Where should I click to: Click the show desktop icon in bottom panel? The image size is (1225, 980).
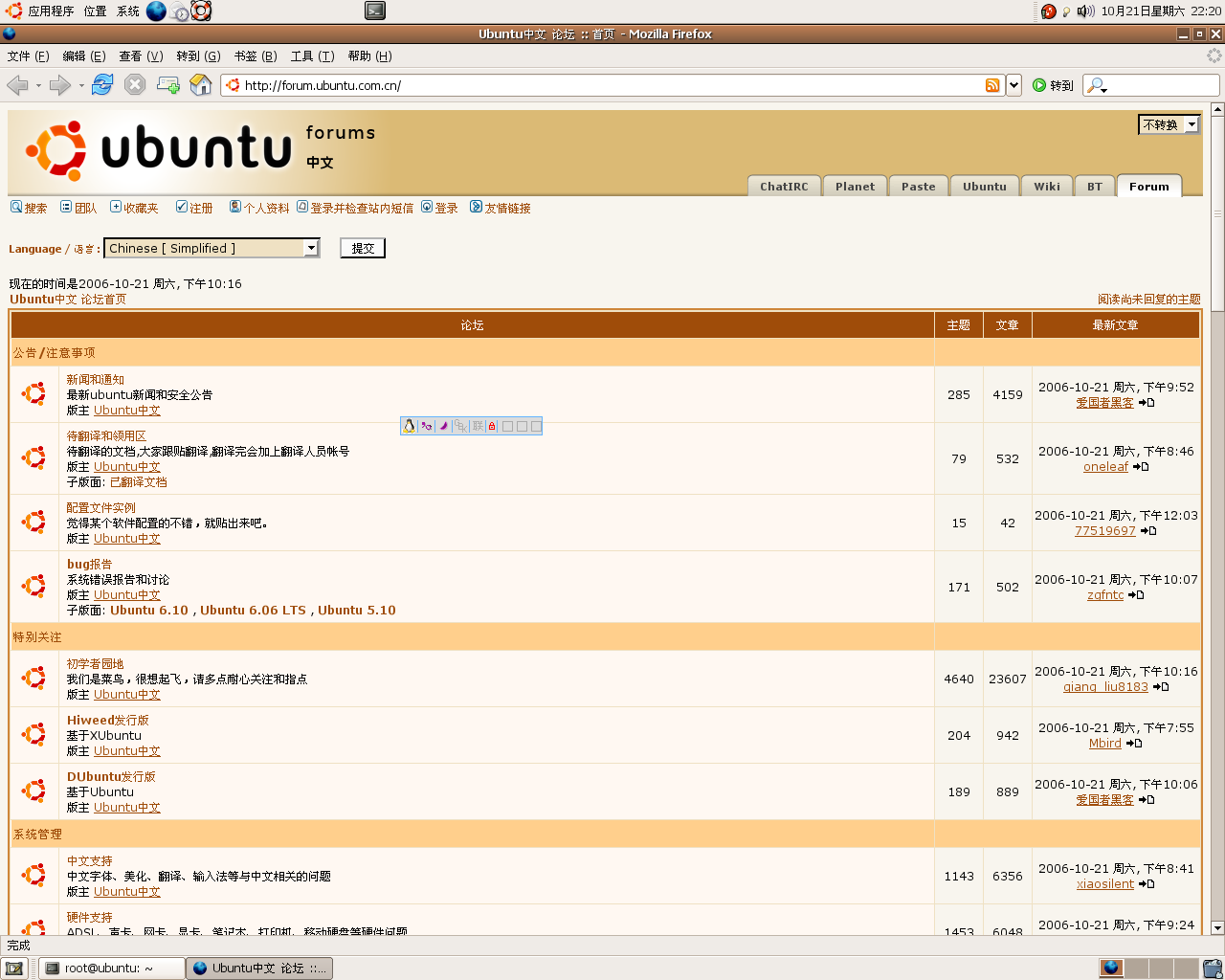point(14,969)
